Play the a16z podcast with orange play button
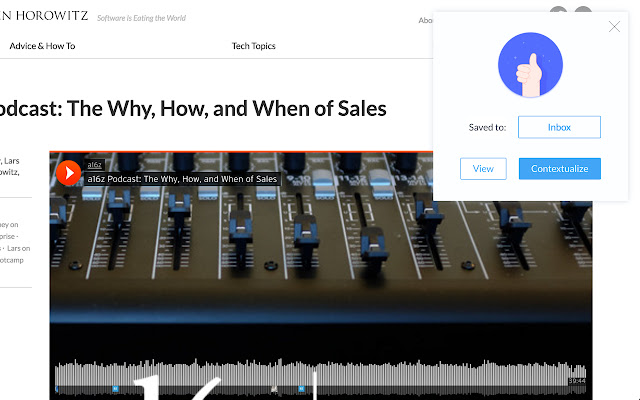Viewport: 640px width, 400px height. (x=68, y=173)
